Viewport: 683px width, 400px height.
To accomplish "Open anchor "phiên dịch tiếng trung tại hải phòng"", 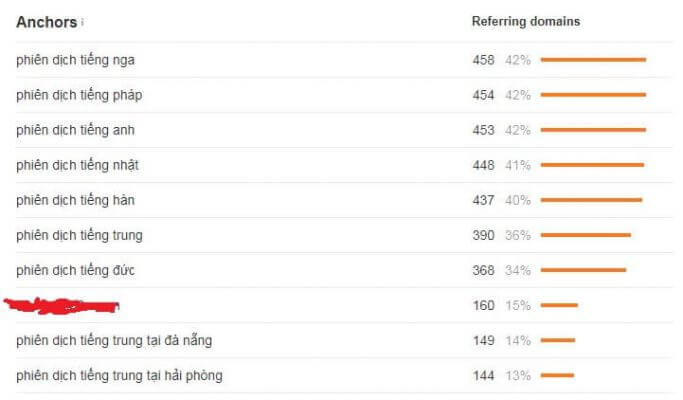I will (x=119, y=375).
